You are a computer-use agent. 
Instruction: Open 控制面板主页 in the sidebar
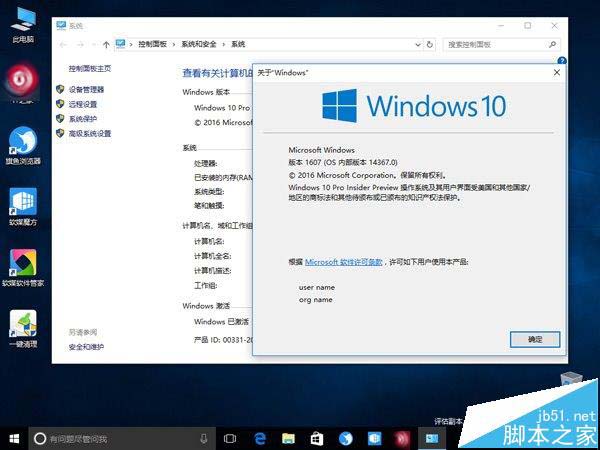point(90,68)
